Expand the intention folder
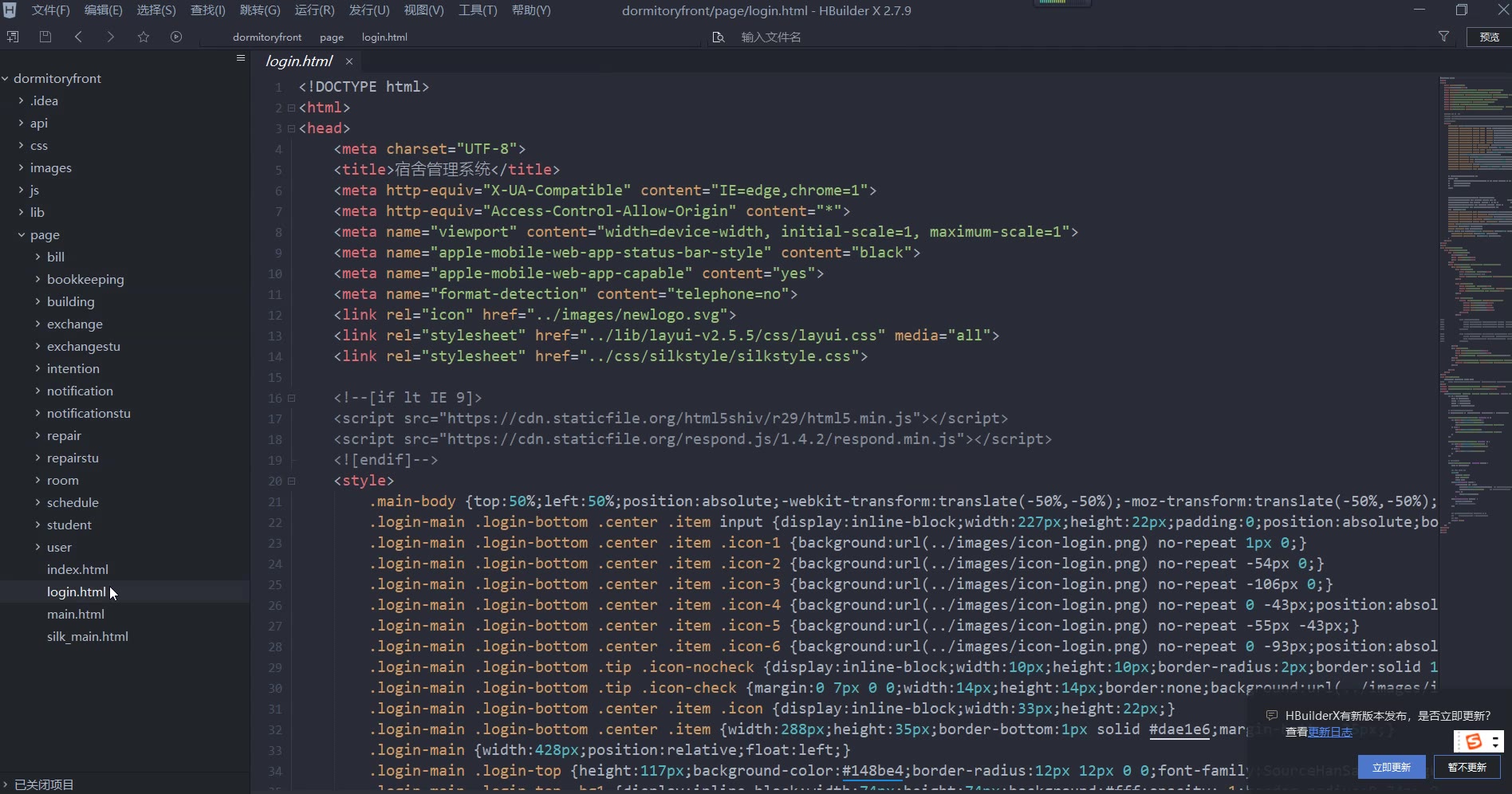Viewport: 1512px width, 794px height. 38,368
